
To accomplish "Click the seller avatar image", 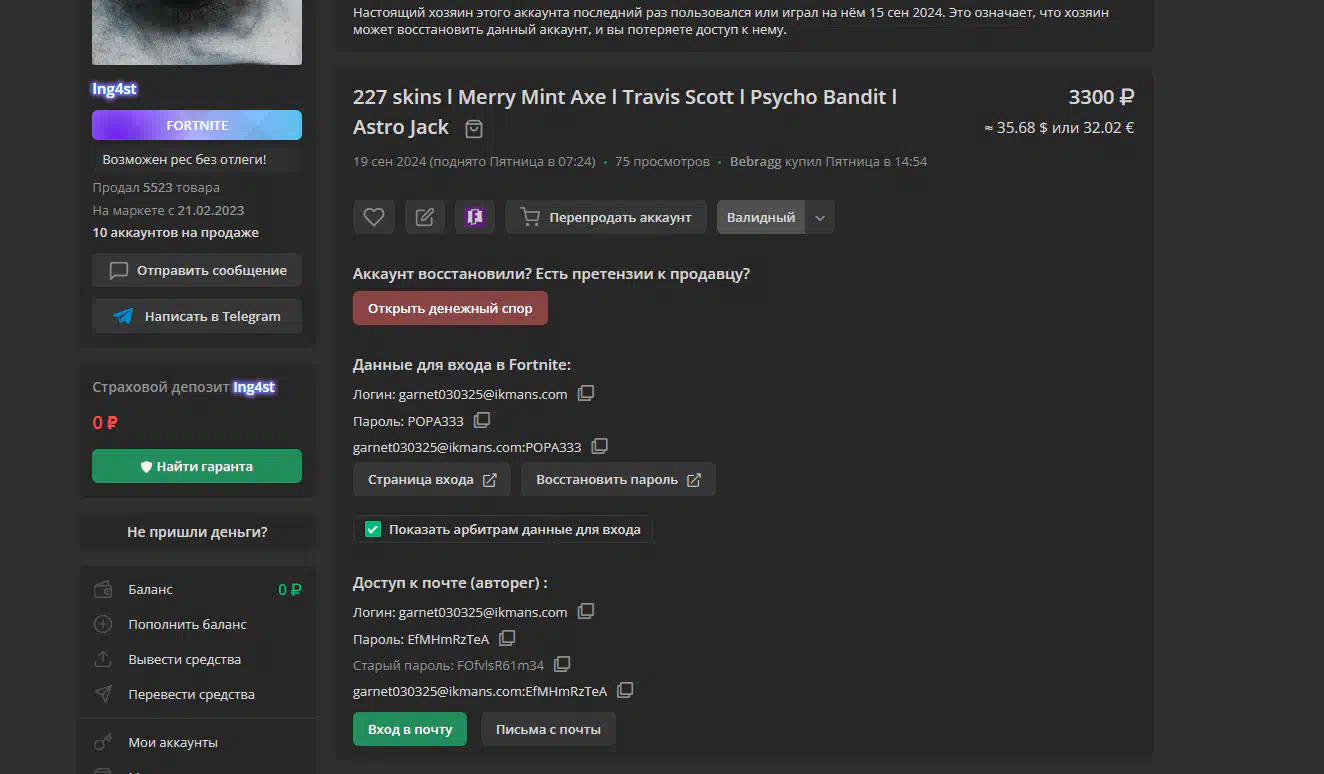I will pos(197,32).
